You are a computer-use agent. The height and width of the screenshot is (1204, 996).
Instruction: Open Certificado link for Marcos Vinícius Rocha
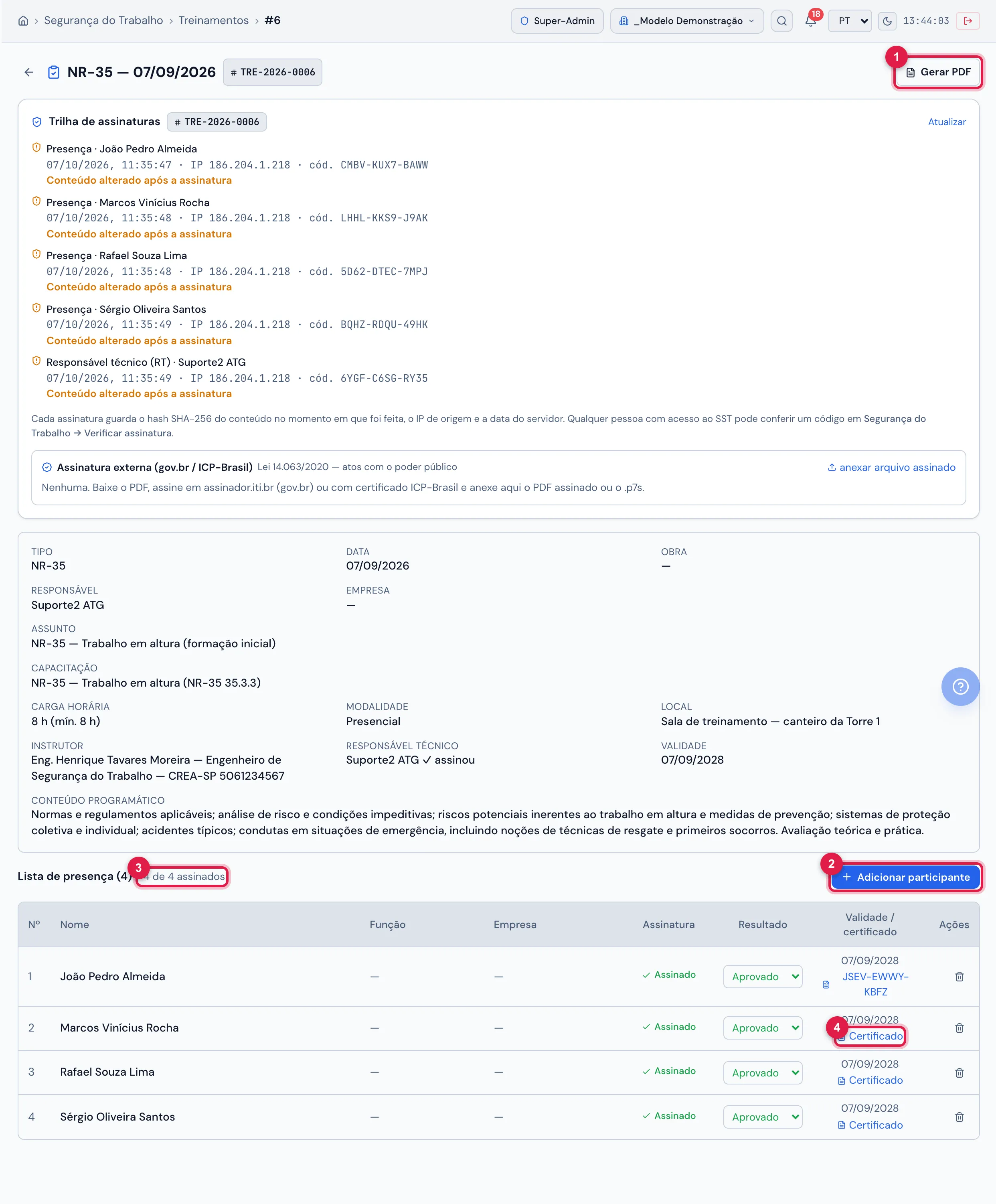coord(870,1036)
